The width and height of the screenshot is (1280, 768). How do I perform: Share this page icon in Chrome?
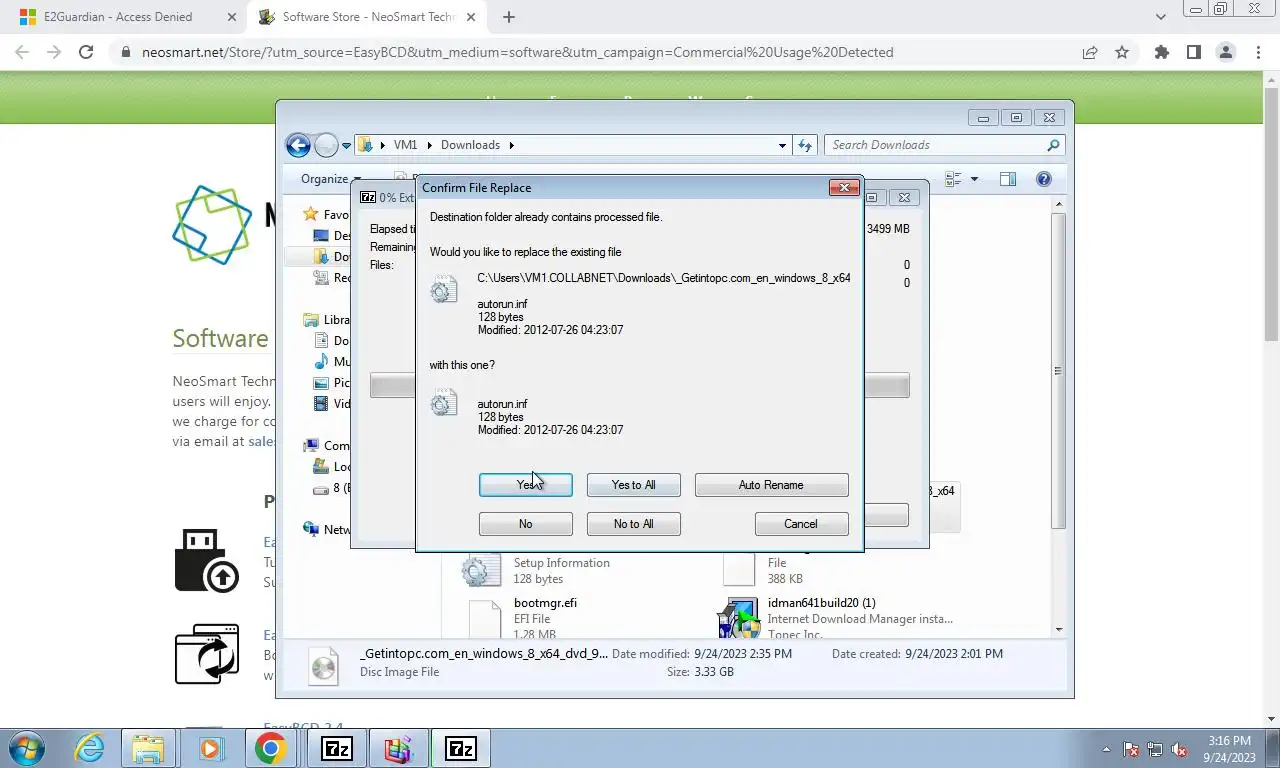[x=1090, y=52]
